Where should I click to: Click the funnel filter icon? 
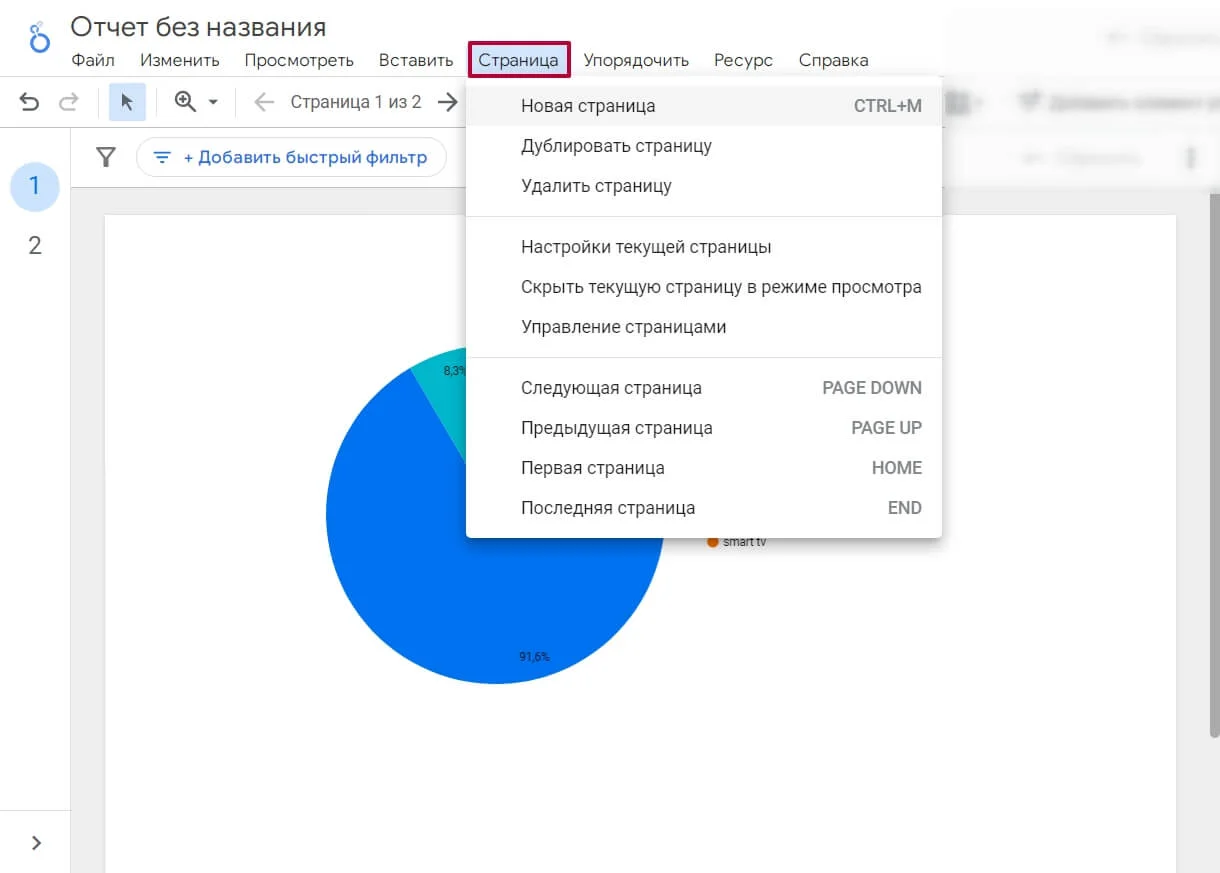click(x=105, y=157)
